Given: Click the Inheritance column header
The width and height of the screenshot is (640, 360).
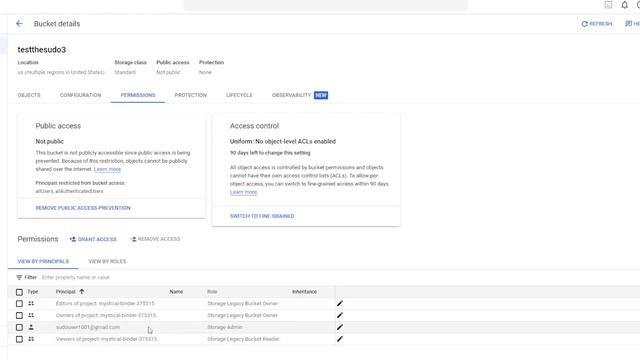Looking at the screenshot, I should click(x=304, y=292).
